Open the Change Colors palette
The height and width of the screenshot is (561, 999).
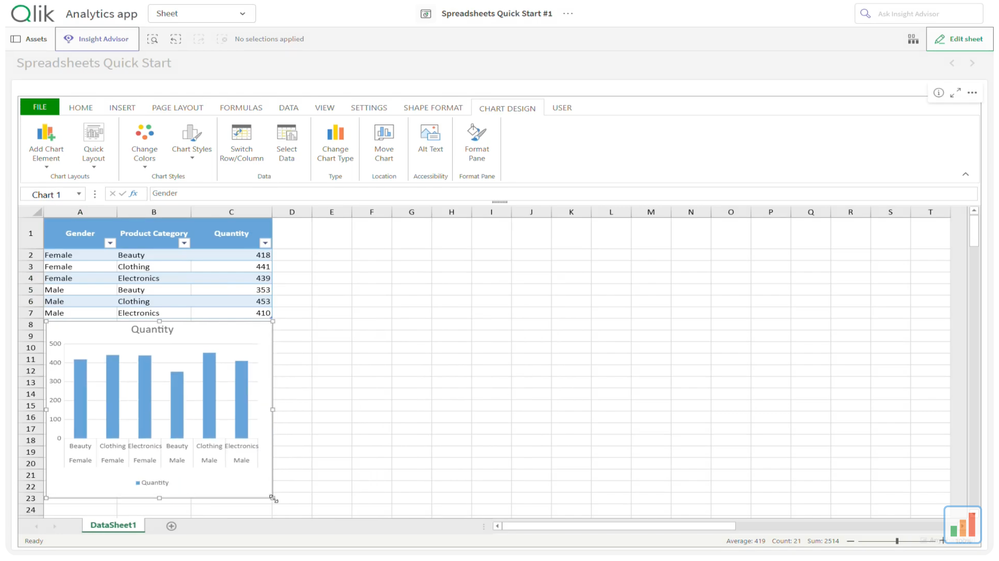145,146
